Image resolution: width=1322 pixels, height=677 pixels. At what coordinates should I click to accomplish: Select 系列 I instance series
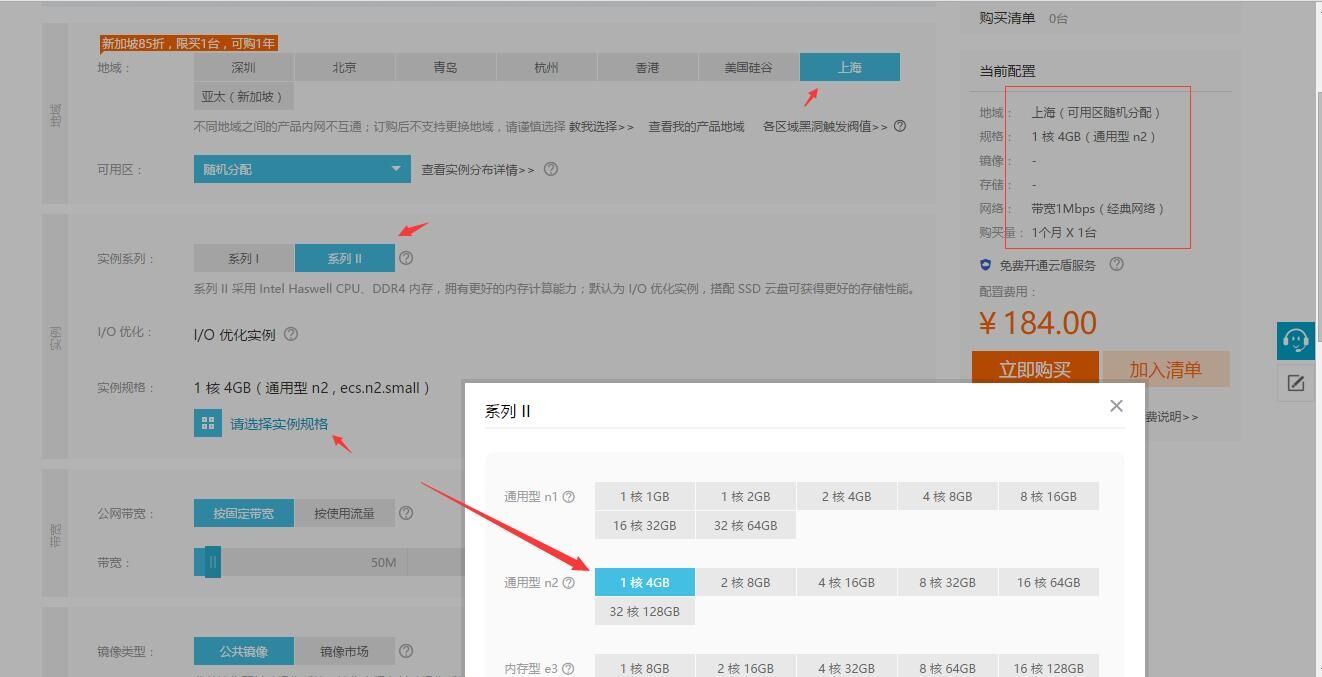click(243, 258)
